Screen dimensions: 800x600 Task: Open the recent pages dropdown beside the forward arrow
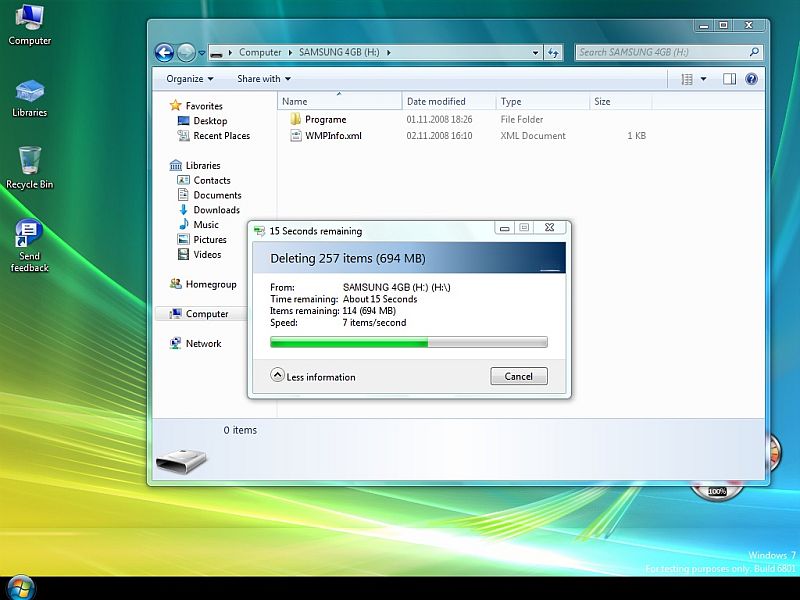pos(202,53)
